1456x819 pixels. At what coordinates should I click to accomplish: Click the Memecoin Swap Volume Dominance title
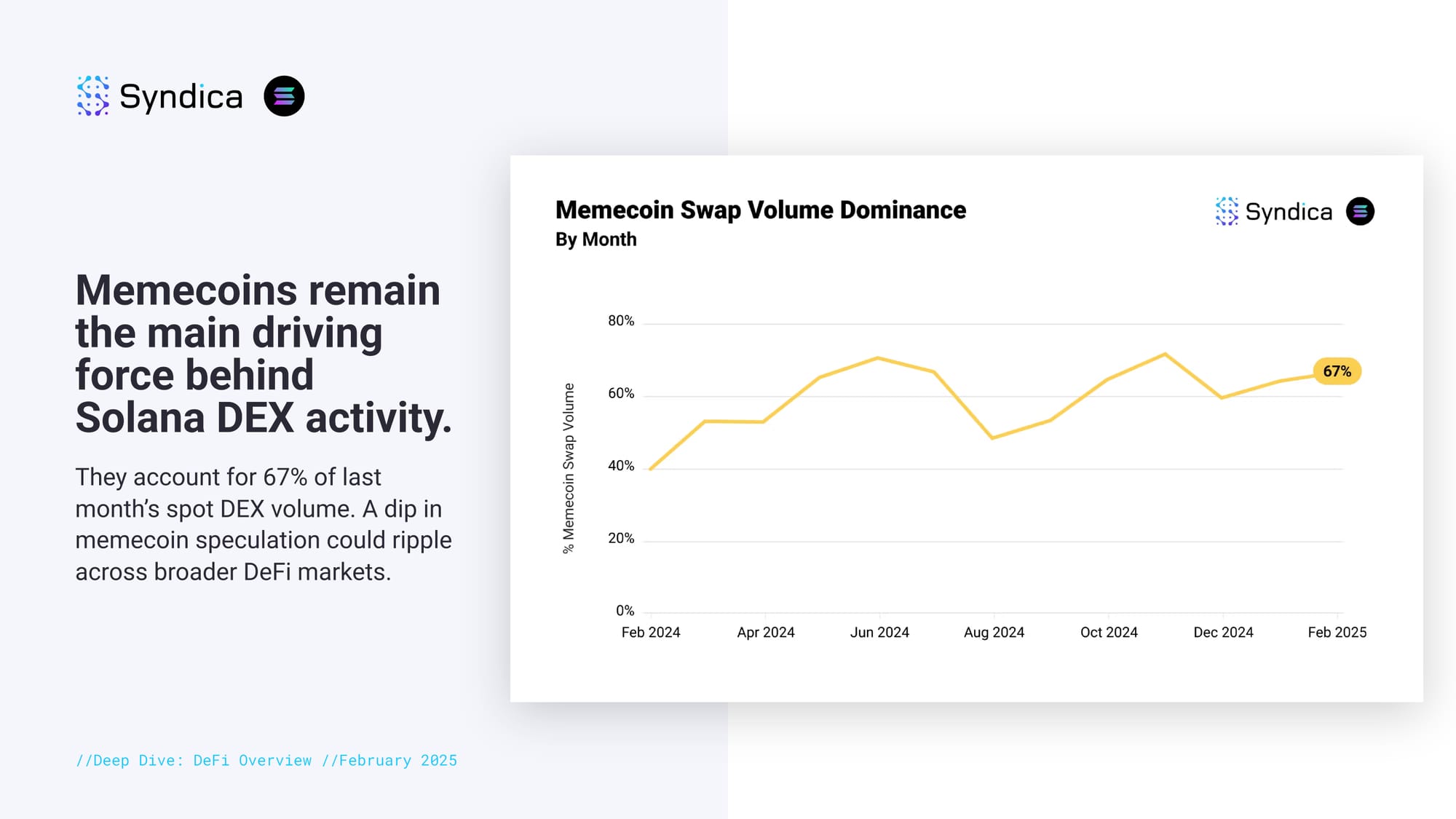[x=760, y=210]
